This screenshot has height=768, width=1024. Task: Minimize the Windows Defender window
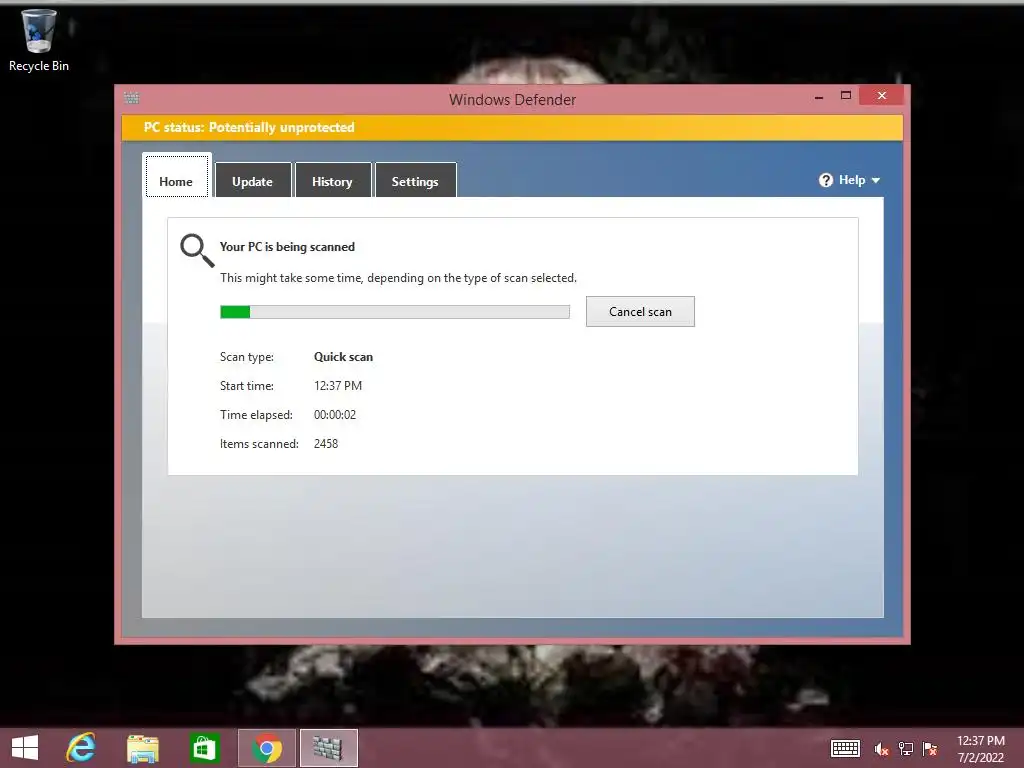(819, 97)
